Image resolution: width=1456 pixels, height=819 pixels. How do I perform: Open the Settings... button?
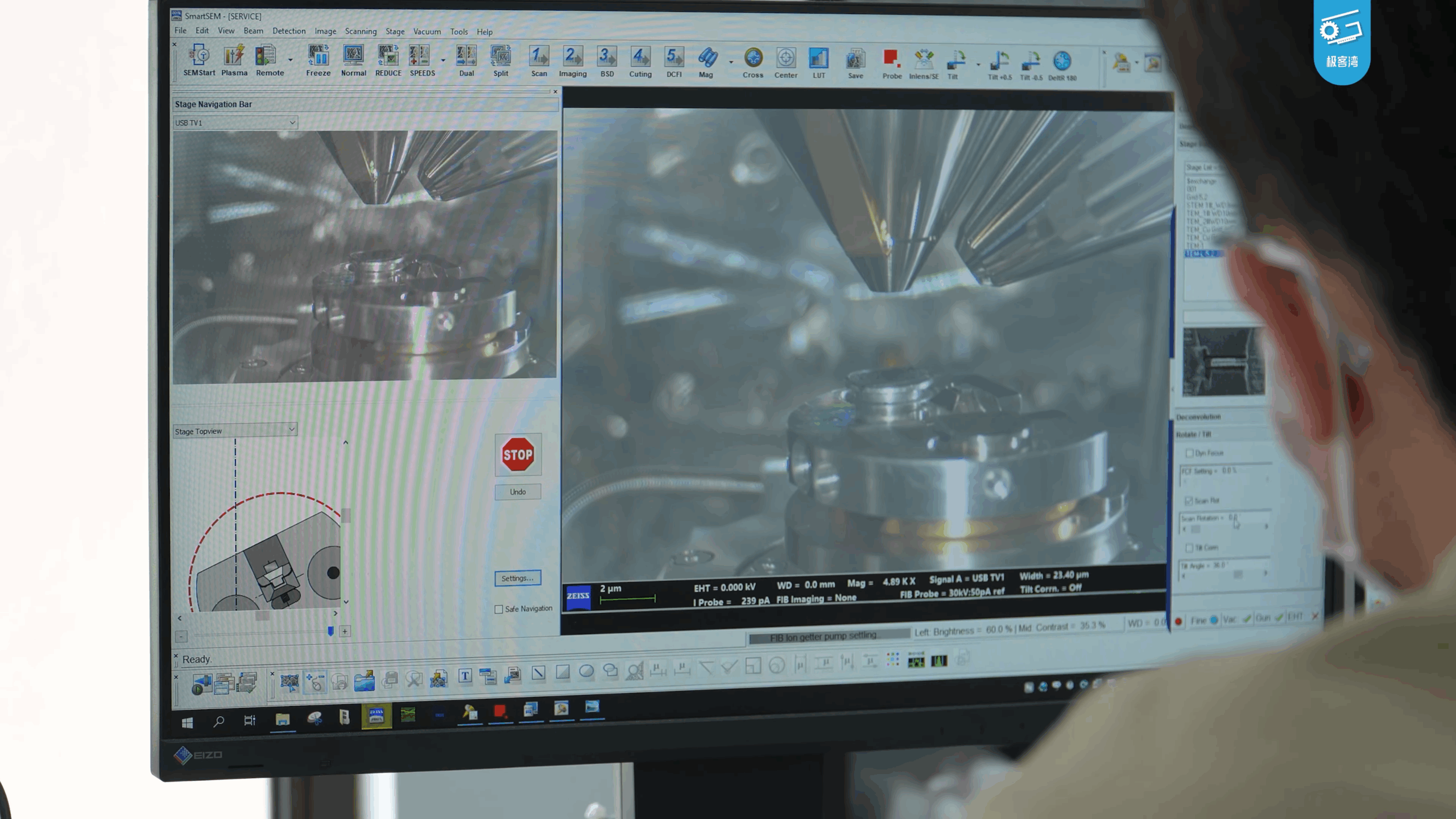(518, 578)
